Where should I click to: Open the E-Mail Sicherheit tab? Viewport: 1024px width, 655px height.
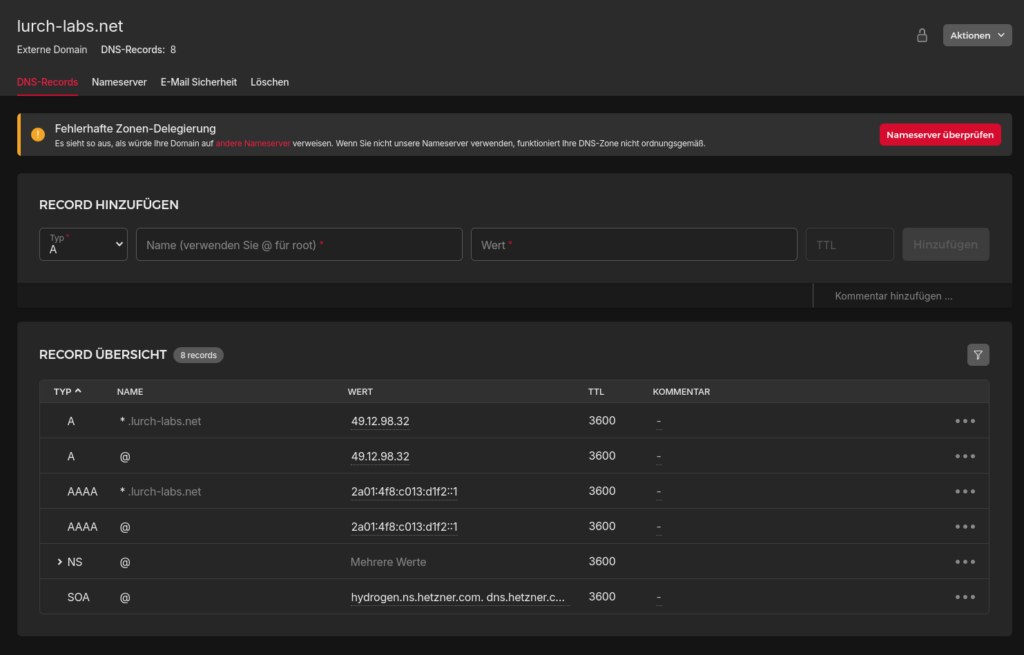pos(198,82)
